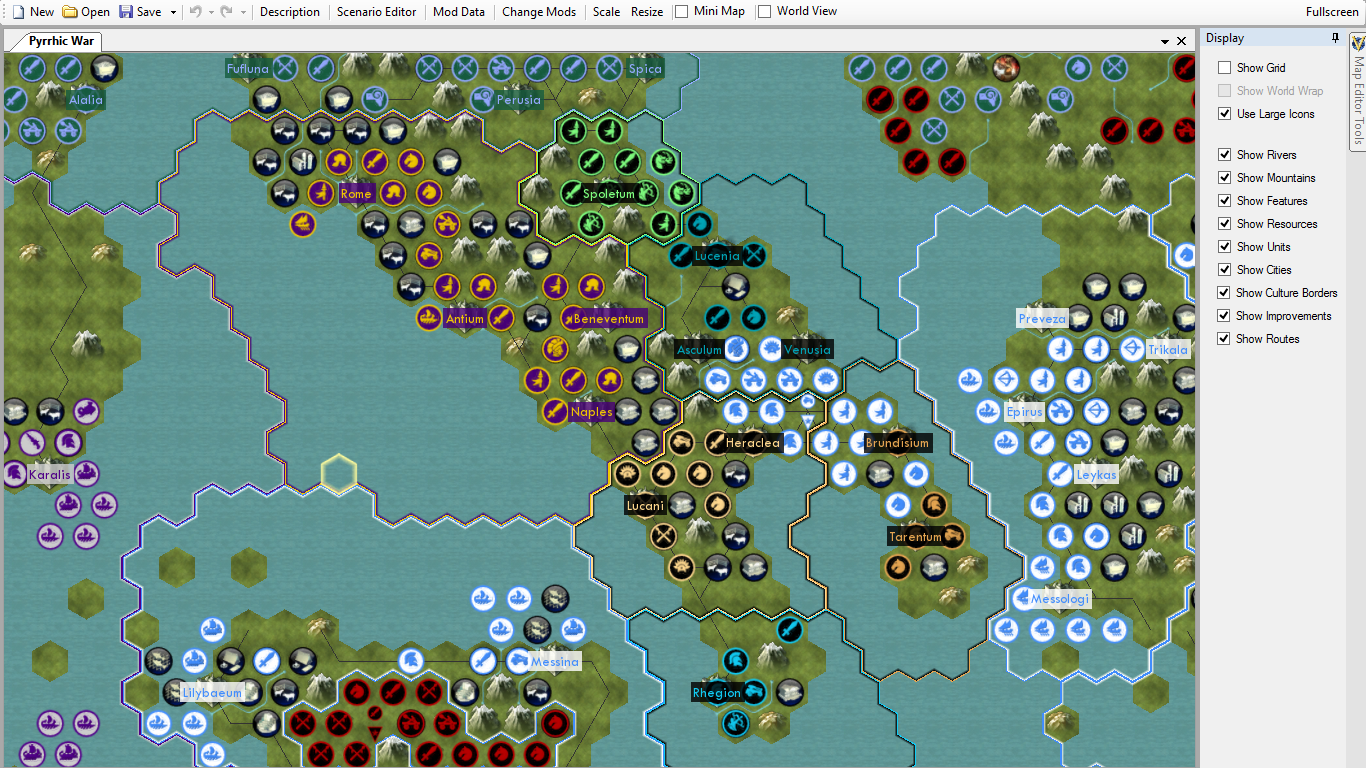Select the unit icon right of Rhegion

pyautogui.click(x=753, y=691)
